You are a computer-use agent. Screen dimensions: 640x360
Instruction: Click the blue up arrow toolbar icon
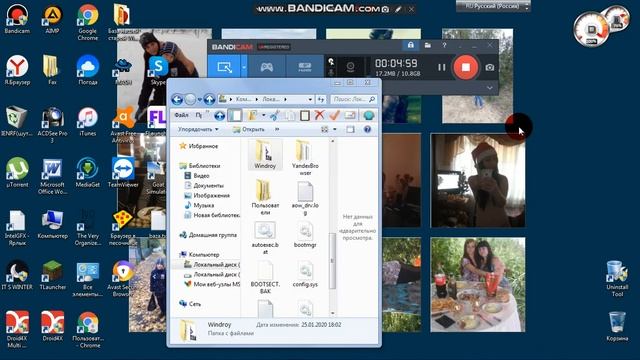220,116
